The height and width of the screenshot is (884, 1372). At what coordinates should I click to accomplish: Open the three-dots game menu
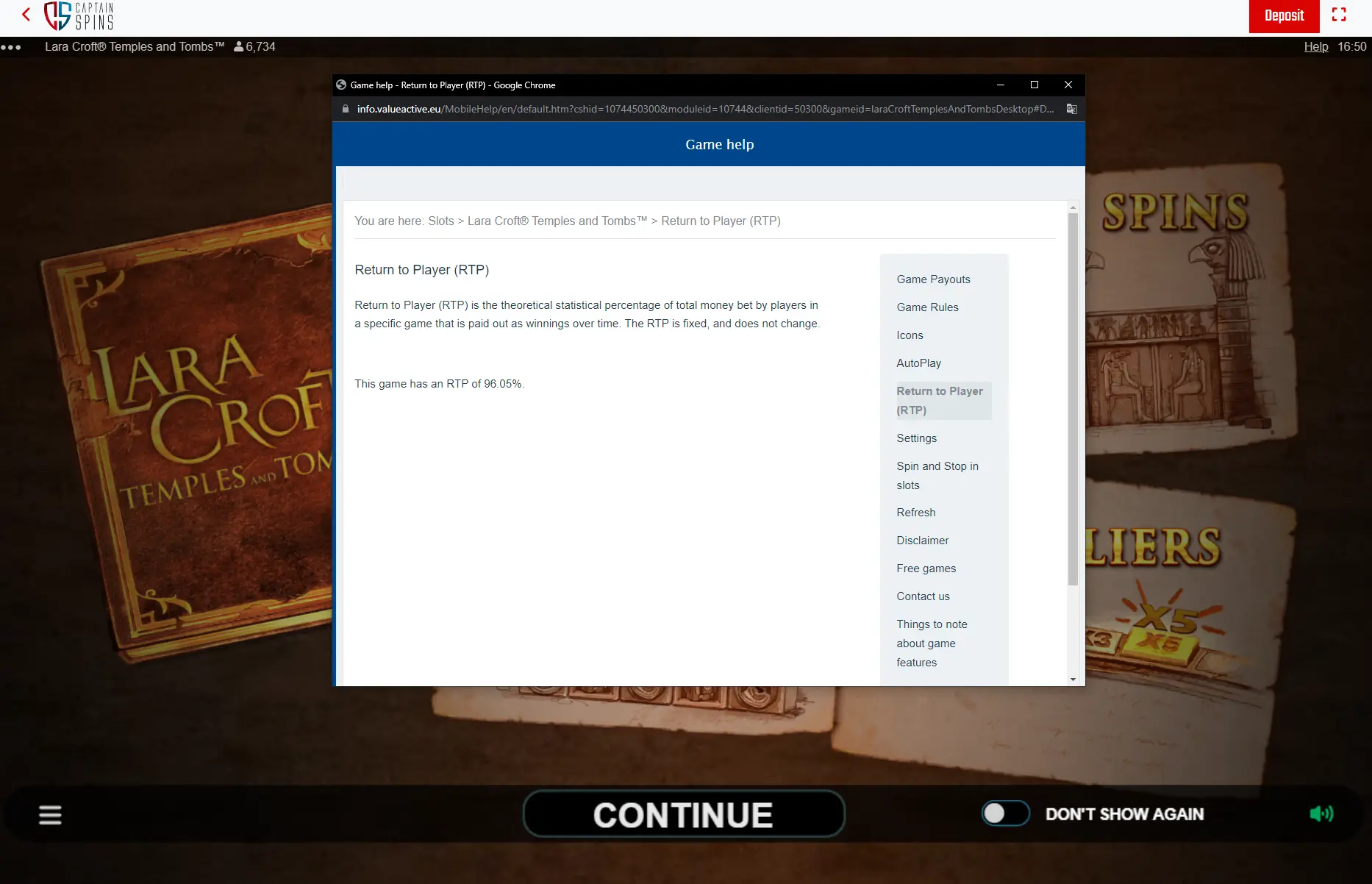(x=11, y=47)
